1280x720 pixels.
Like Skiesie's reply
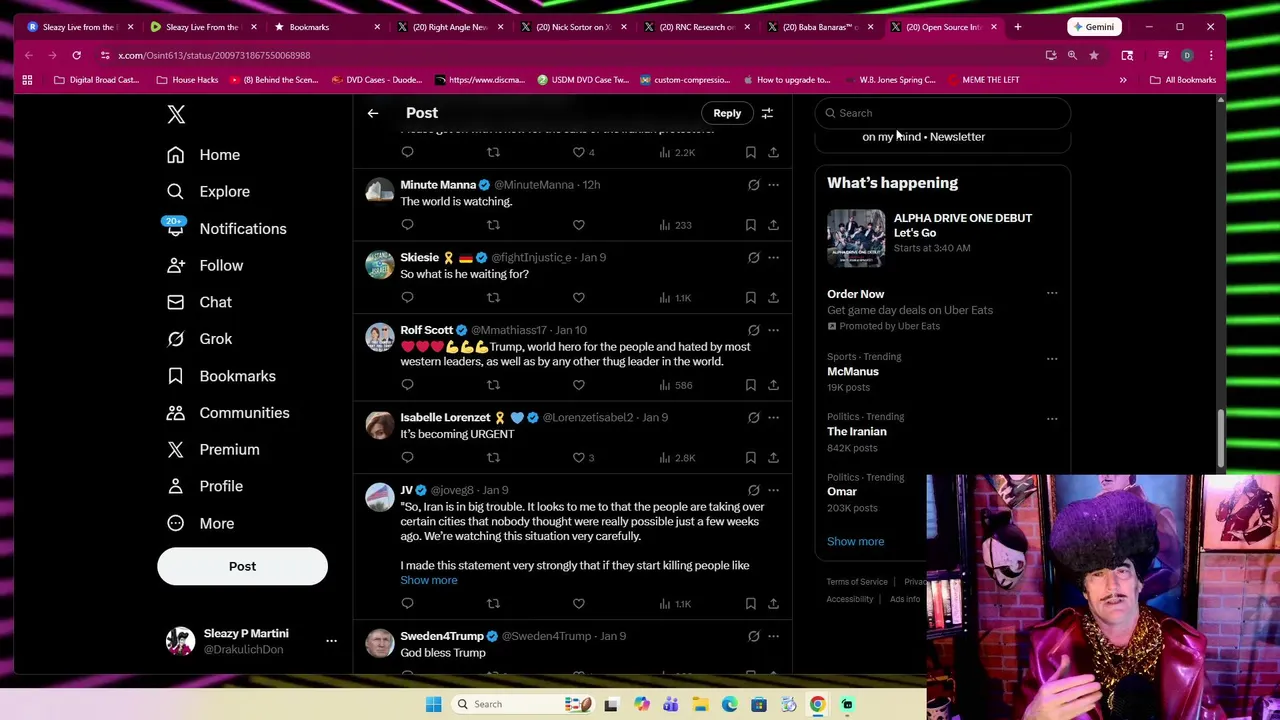578,298
